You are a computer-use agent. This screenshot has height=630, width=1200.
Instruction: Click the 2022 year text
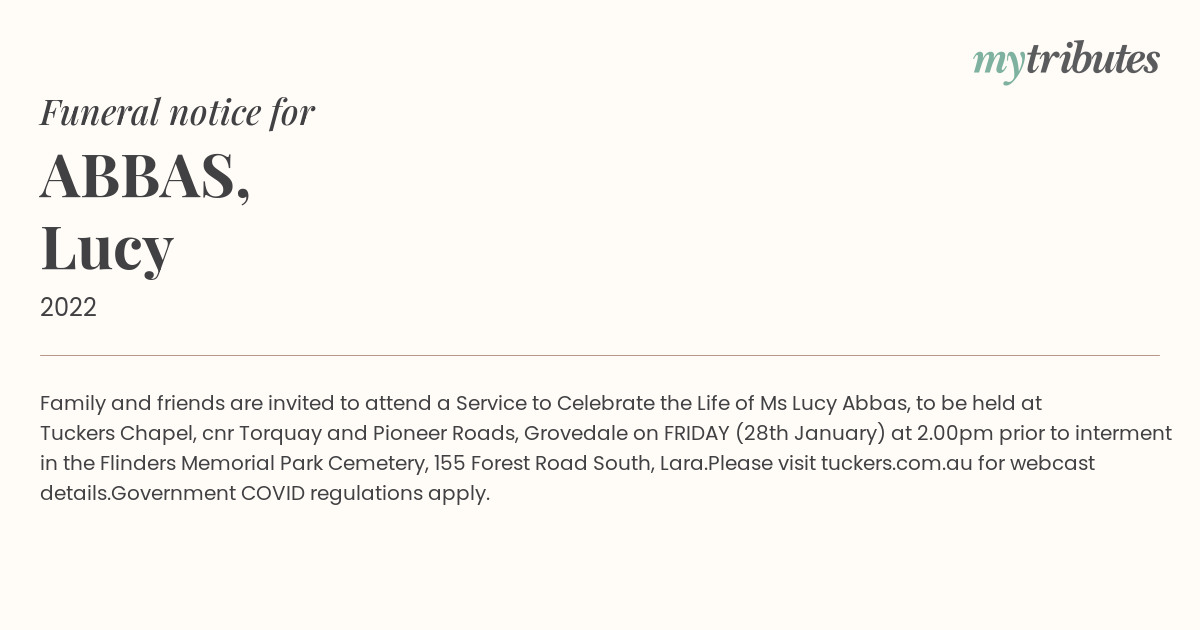click(x=68, y=308)
